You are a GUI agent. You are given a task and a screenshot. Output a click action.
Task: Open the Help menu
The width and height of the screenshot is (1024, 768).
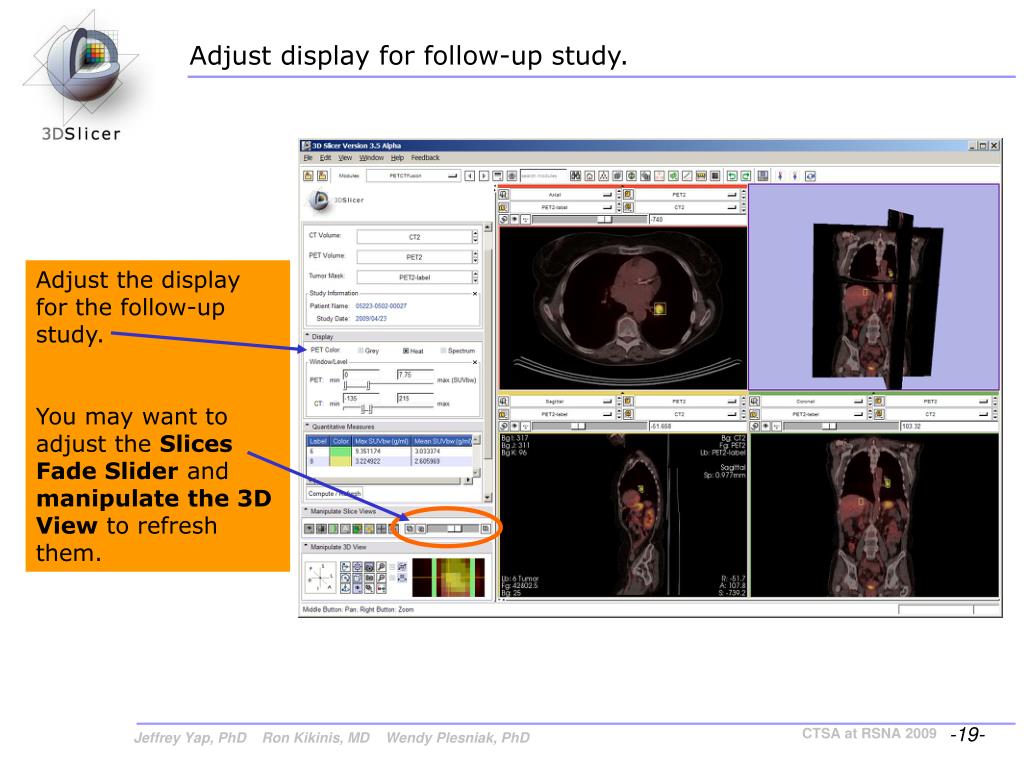pos(398,158)
